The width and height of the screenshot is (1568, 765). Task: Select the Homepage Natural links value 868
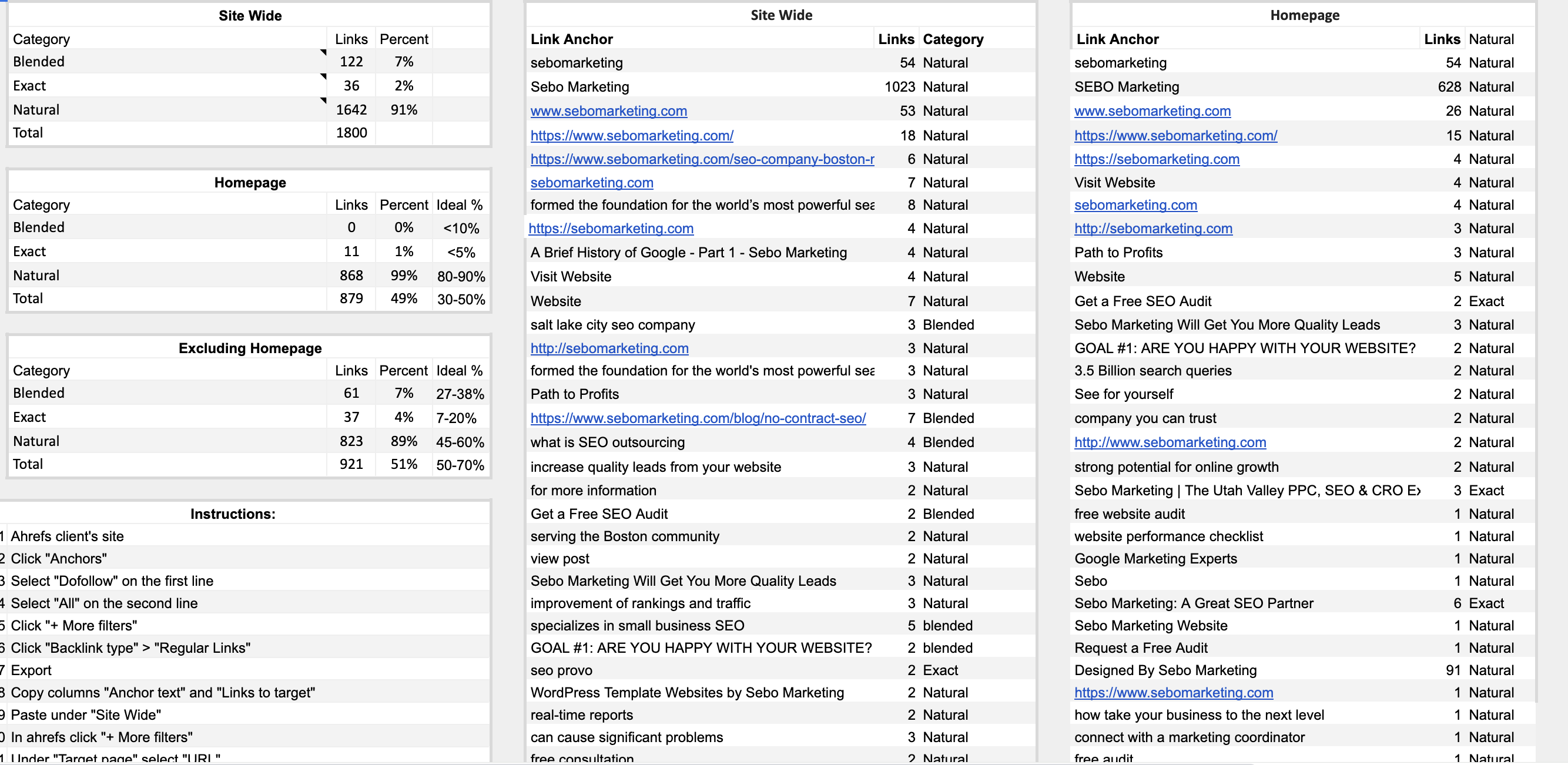point(351,275)
